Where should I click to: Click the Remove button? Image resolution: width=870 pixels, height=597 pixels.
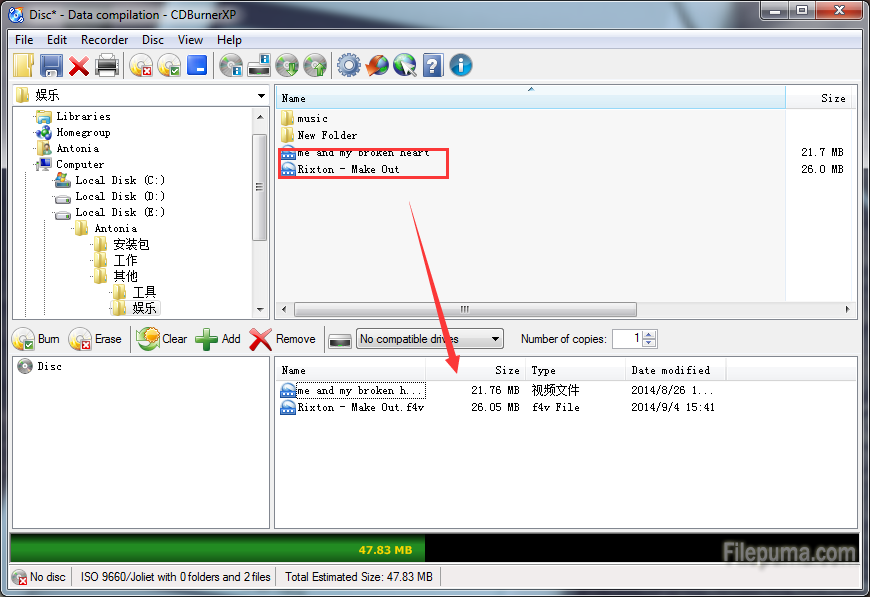(x=283, y=339)
